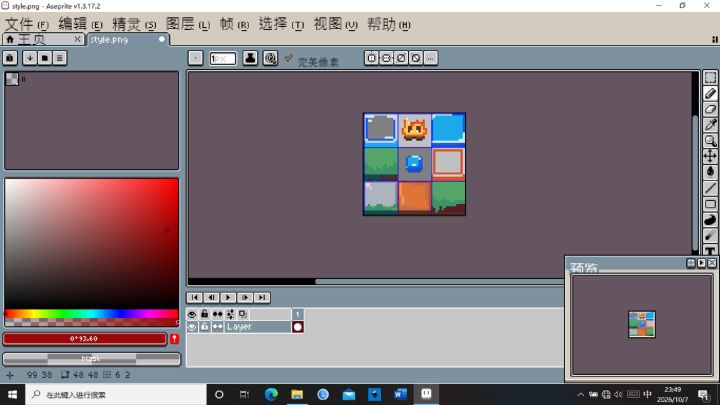
Task: Select the cel in frame 1
Action: pos(298,327)
